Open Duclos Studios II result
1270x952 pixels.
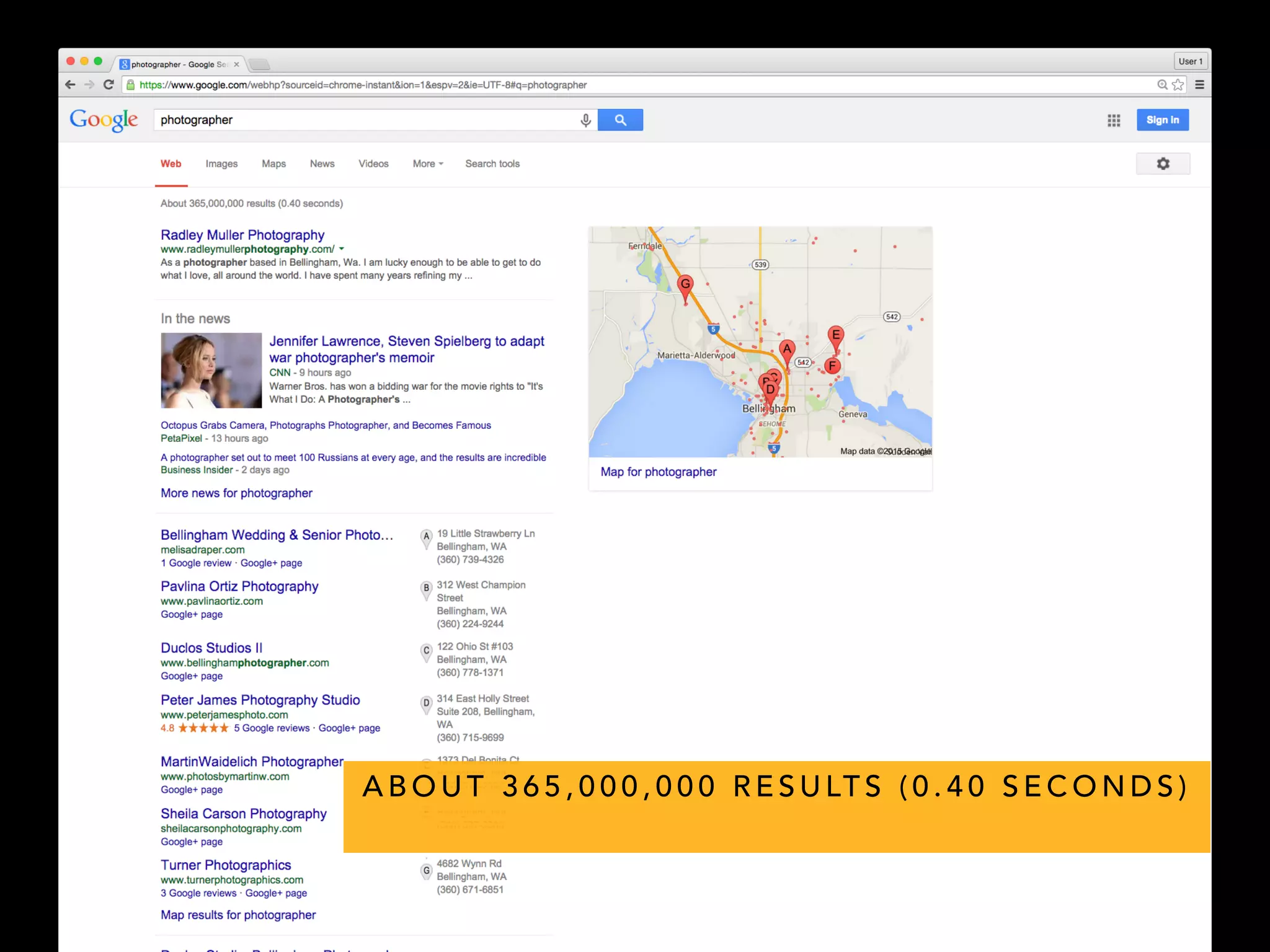(211, 648)
